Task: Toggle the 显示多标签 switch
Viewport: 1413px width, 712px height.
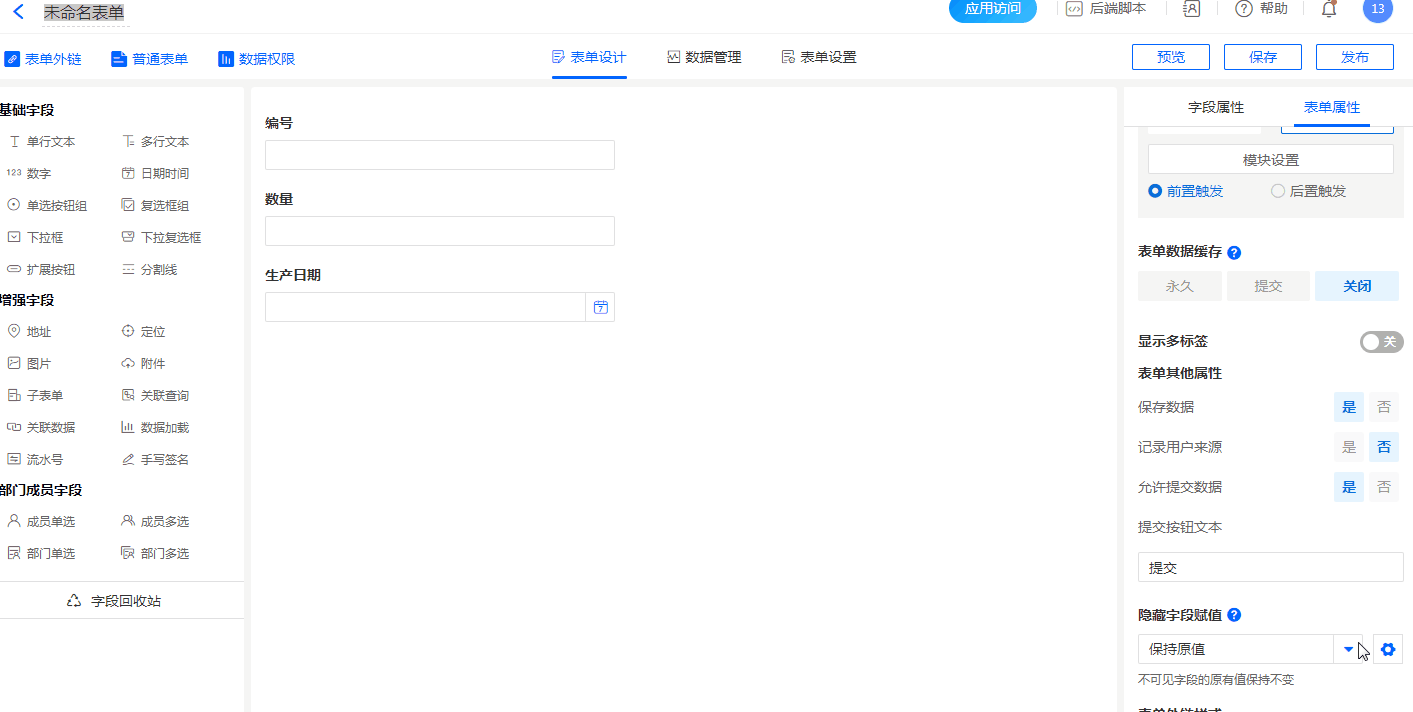Action: tap(1381, 342)
